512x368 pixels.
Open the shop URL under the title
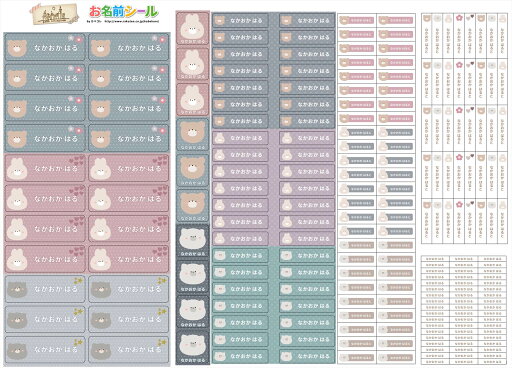tap(132, 22)
